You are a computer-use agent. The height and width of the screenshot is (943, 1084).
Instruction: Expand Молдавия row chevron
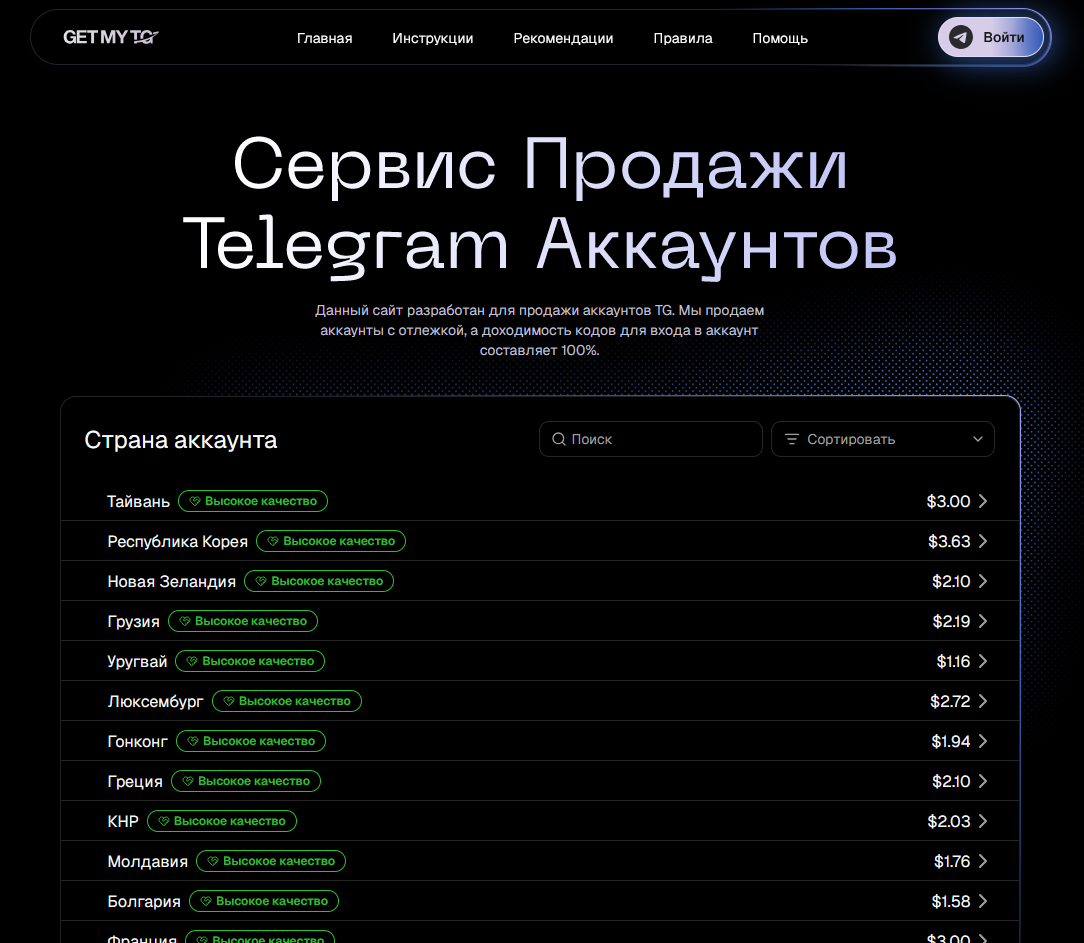point(983,861)
